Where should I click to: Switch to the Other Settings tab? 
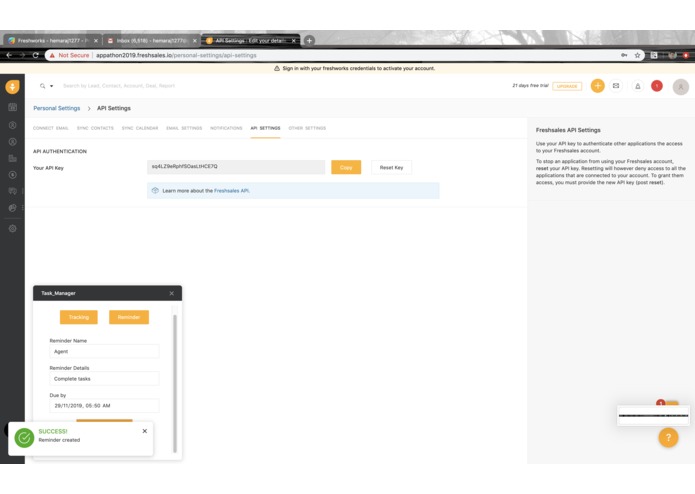(307, 128)
